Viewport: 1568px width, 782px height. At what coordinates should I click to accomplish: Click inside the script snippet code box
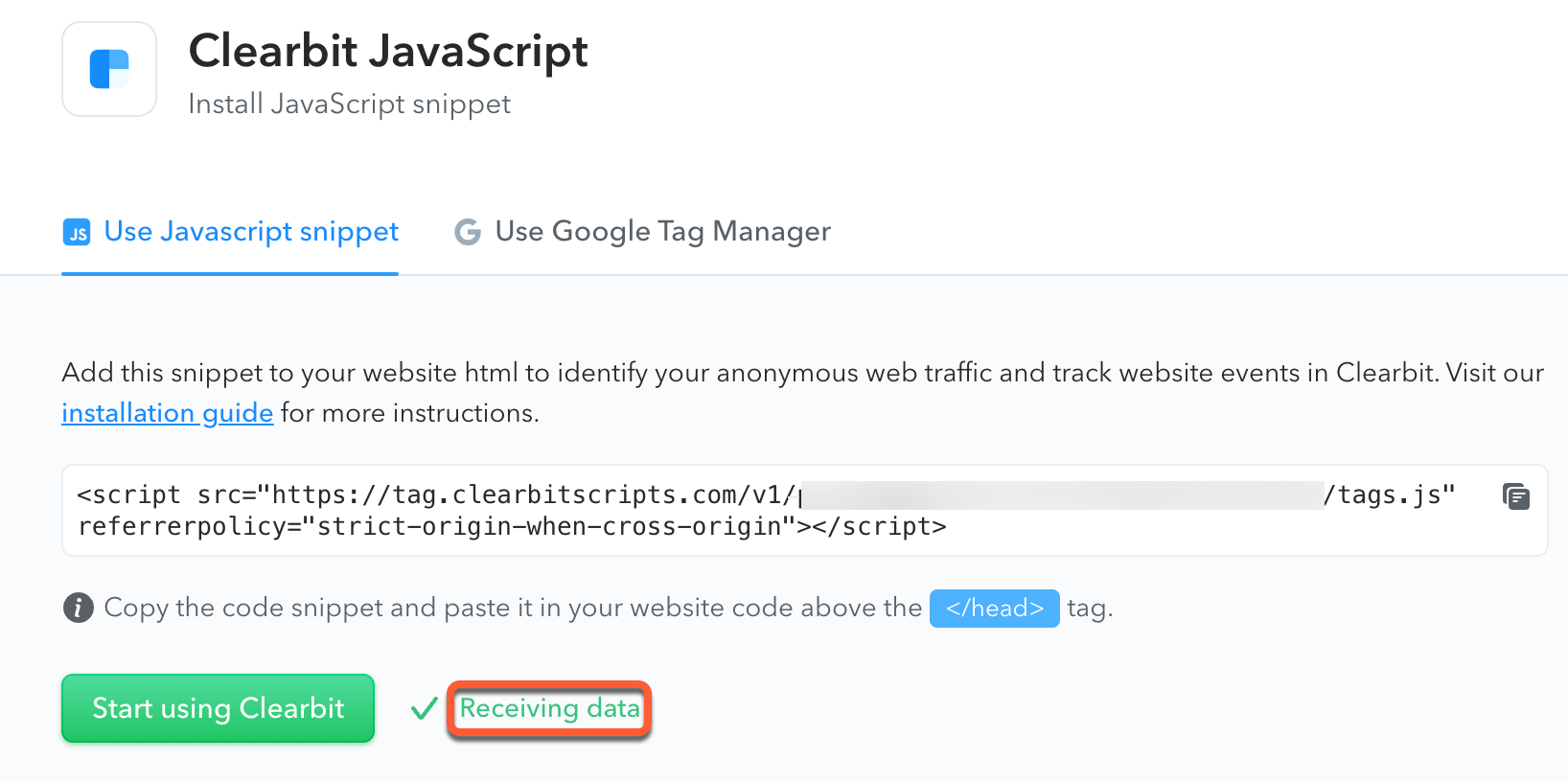805,511
